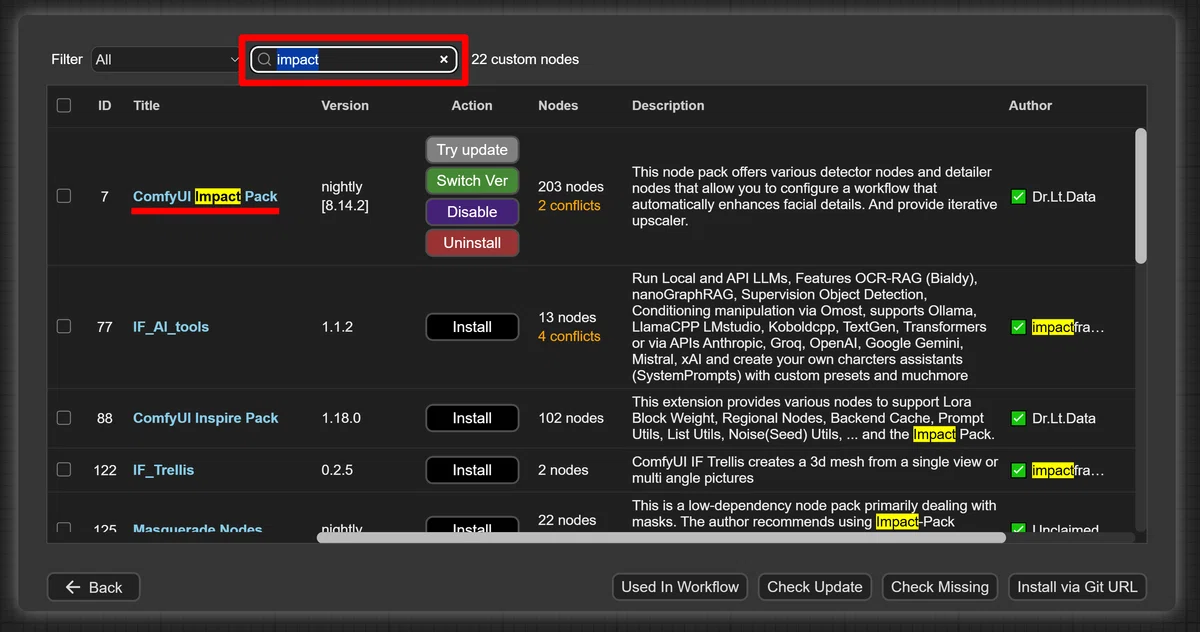Viewport: 1200px width, 632px height.
Task: Check the IF_AI_tools row checkbox
Action: [x=64, y=326]
